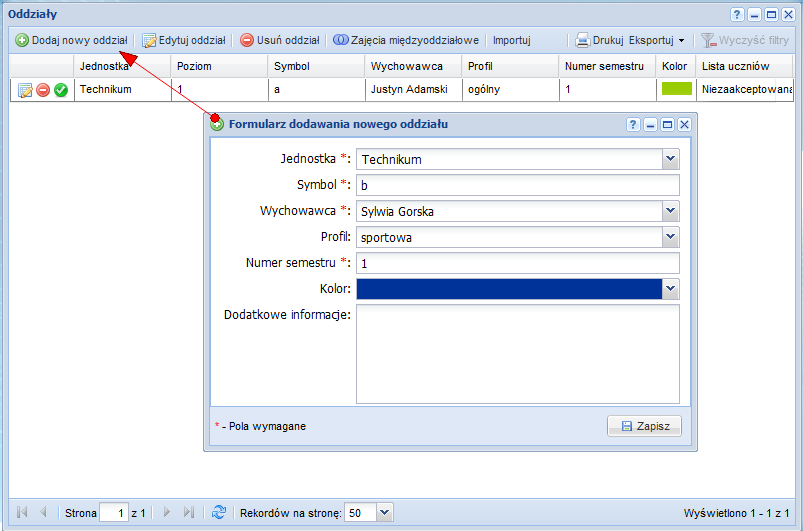Click green accept icon in Technikum row
The width and height of the screenshot is (803, 531).
point(61,90)
